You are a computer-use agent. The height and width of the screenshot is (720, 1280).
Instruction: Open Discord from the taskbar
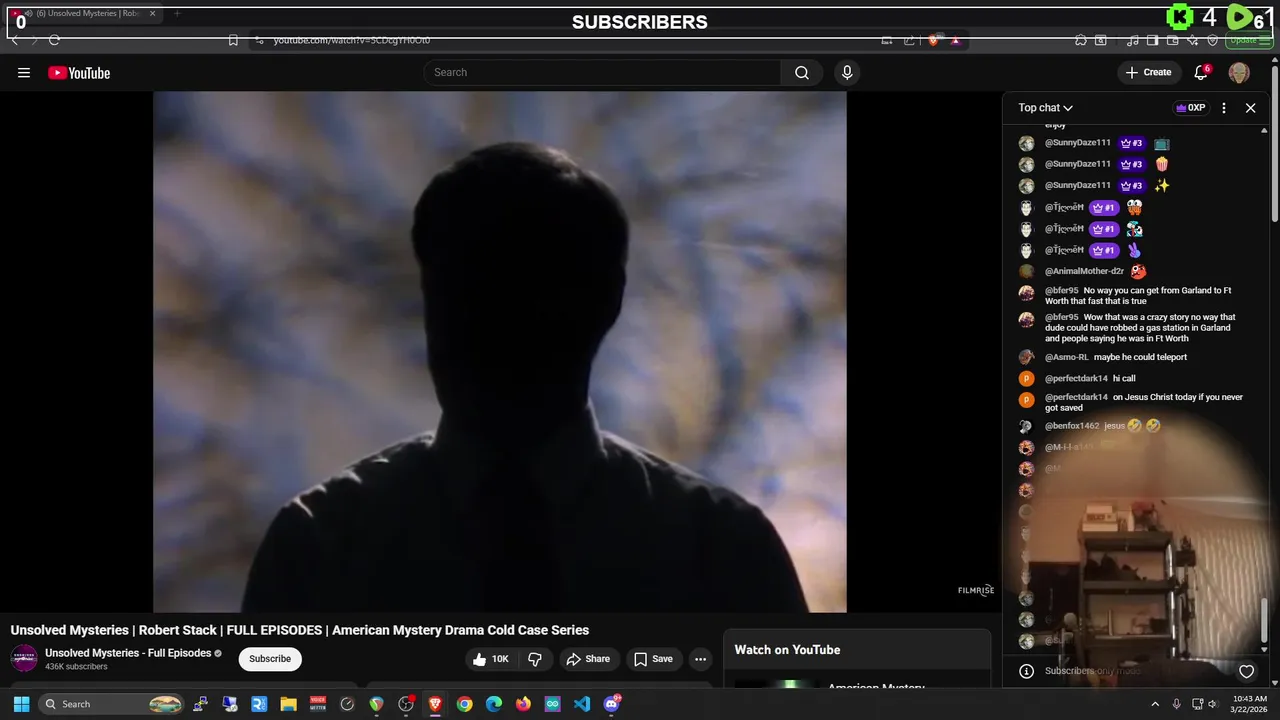tap(611, 704)
